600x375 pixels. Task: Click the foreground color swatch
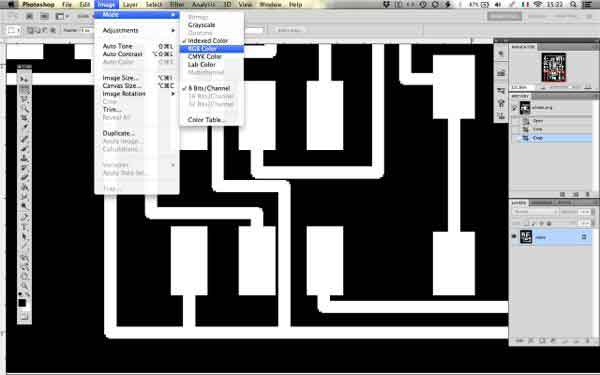[22, 303]
